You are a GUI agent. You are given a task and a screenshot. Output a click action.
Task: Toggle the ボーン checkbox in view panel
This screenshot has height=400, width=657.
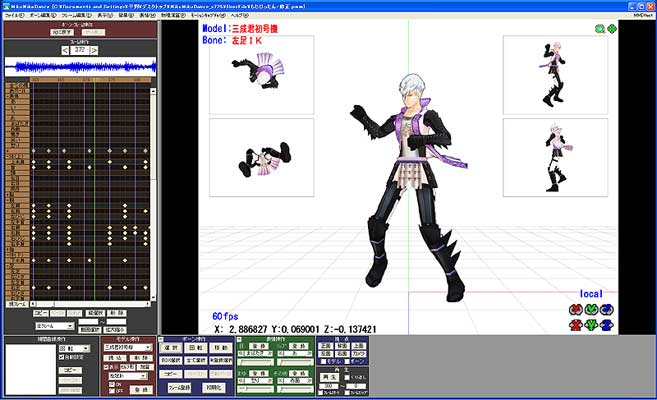point(347,361)
